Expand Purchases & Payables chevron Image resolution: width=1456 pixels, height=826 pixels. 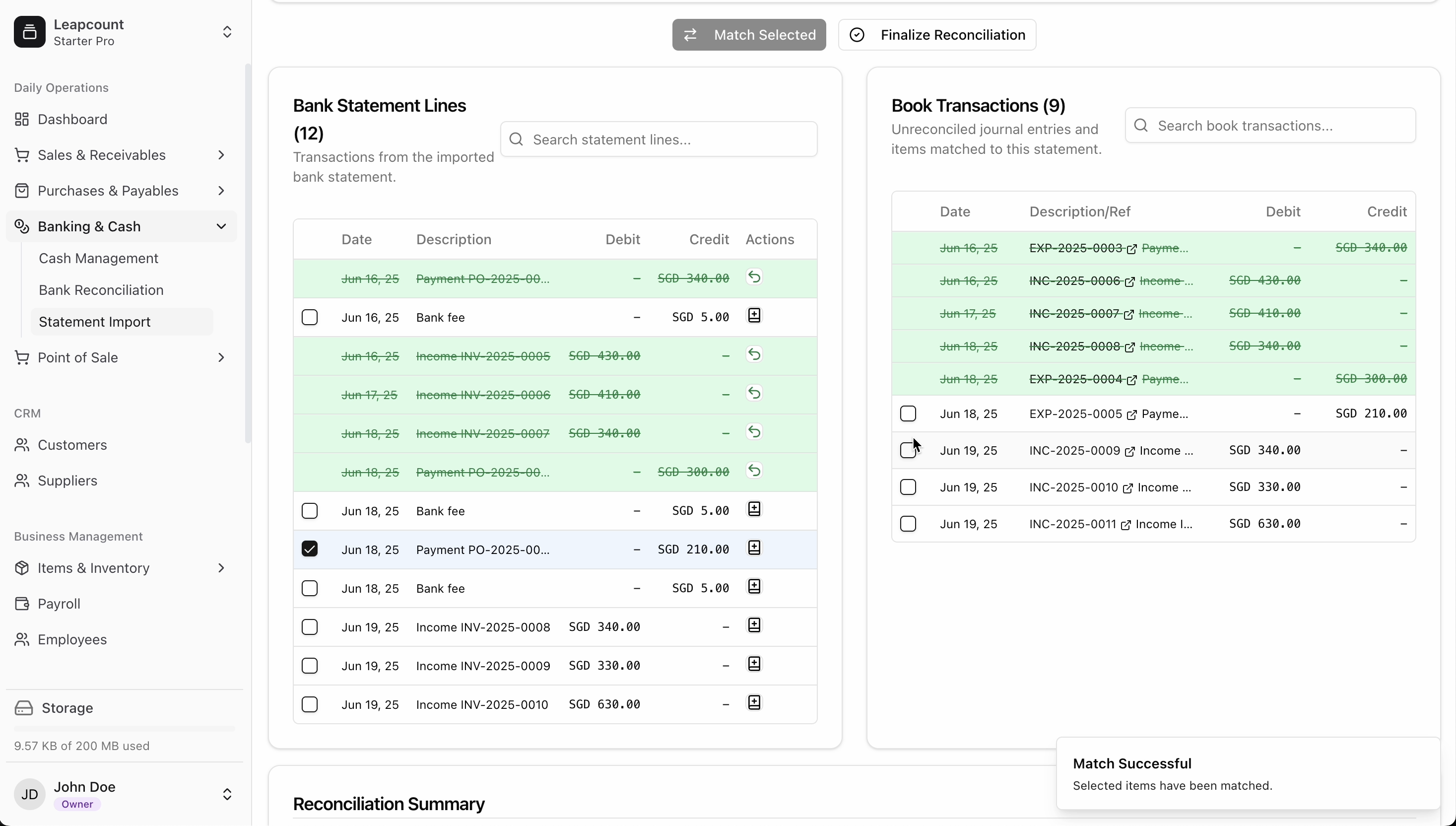pos(221,191)
